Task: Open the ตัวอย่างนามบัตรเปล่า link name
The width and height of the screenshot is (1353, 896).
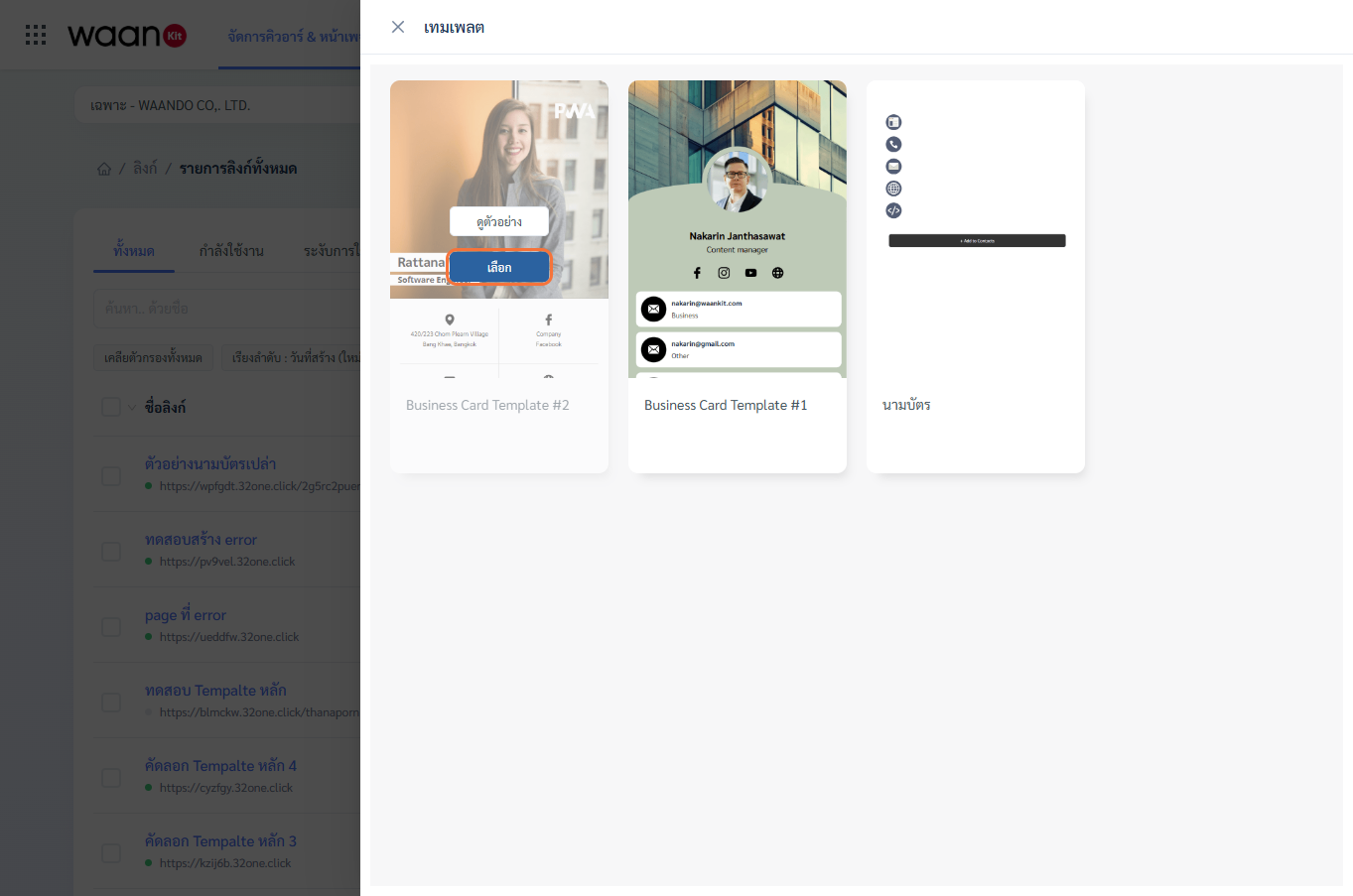Action: 210,463
